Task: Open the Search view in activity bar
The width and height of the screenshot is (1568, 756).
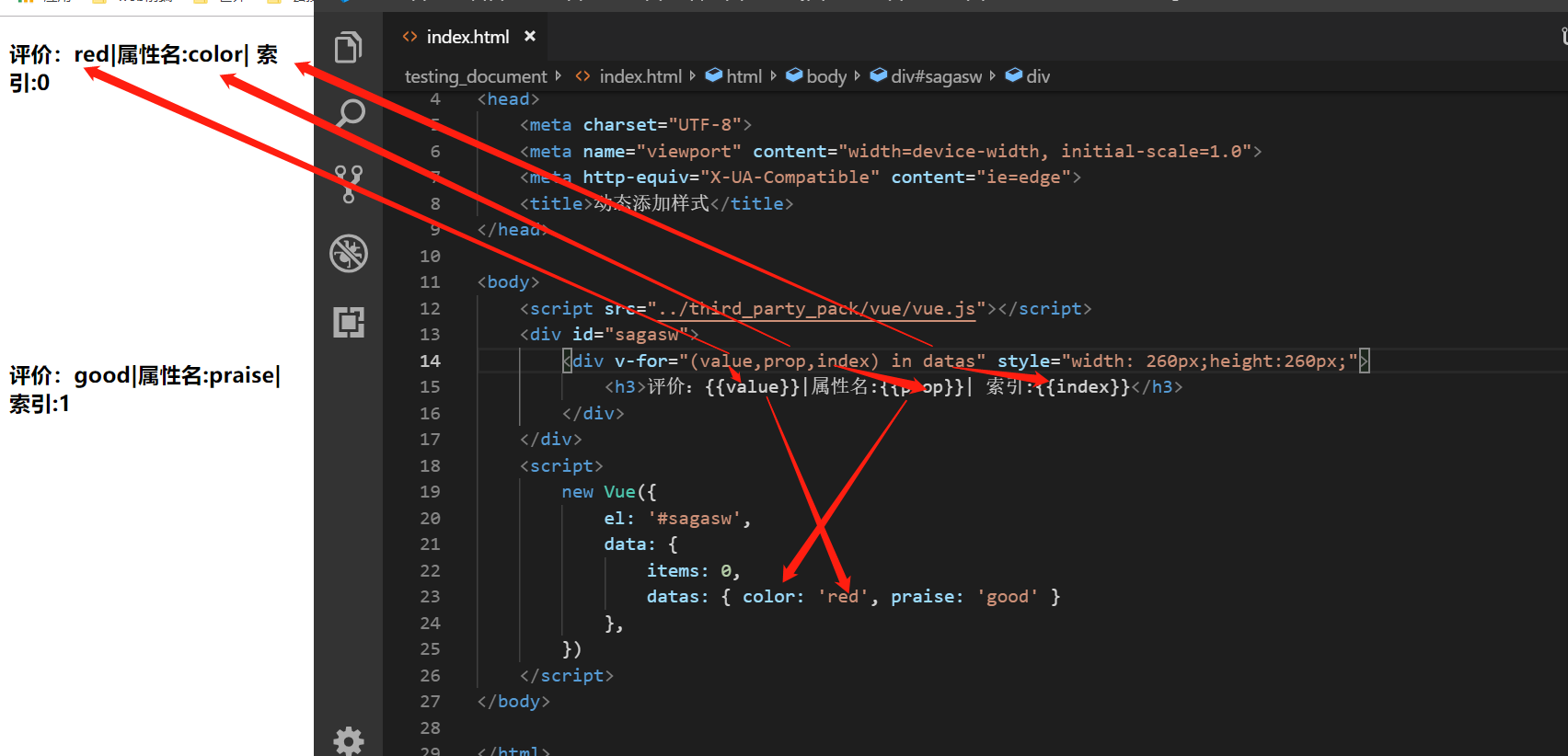Action: 349,114
